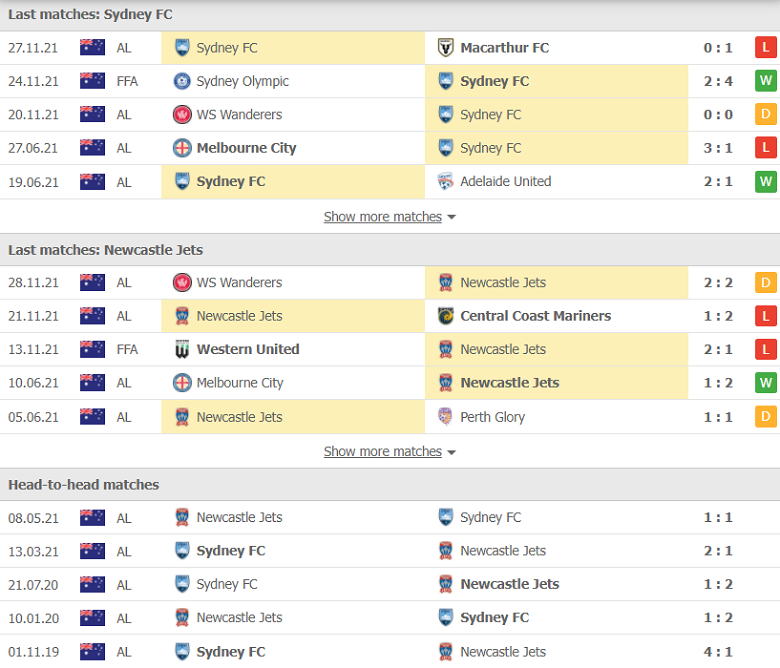Click the Sydney FC crest in 27.11.21 row
780x668 pixels.
[182, 48]
